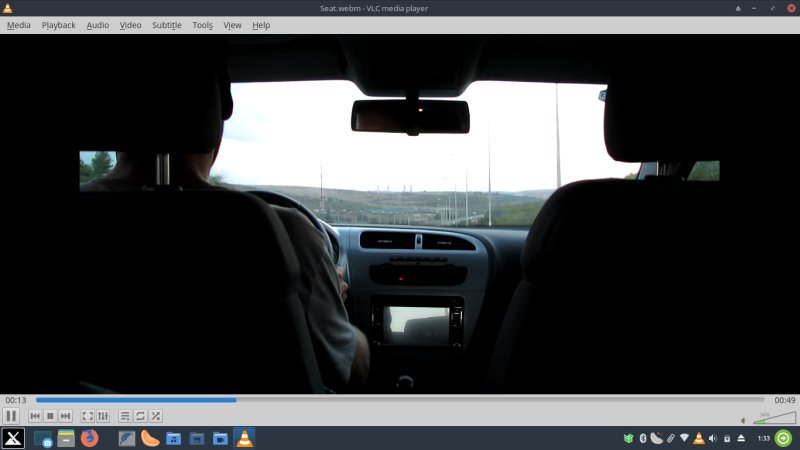800x450 pixels.
Task: Click the elapsed time 00:13 label
Action: tap(16, 400)
